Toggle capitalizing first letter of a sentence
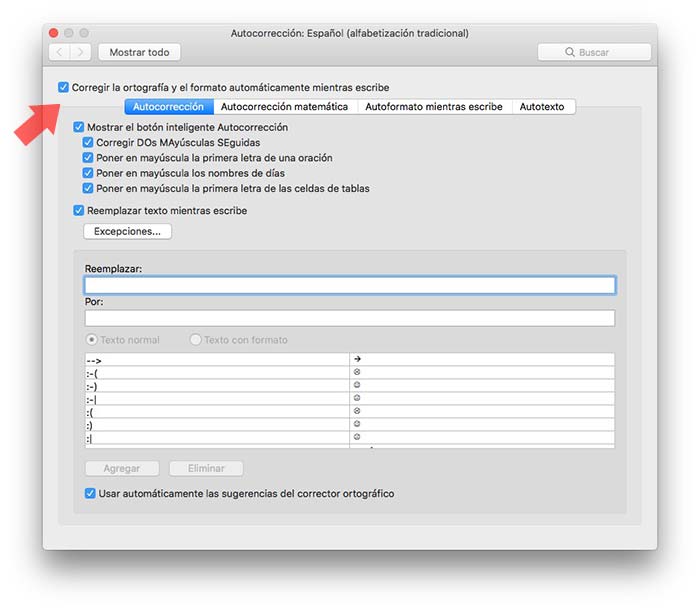700x611 pixels. [89, 158]
